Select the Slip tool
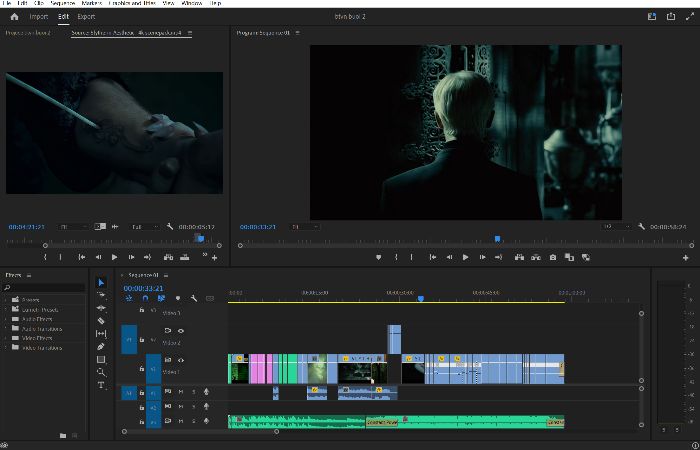This screenshot has width=700, height=450. [x=101, y=333]
